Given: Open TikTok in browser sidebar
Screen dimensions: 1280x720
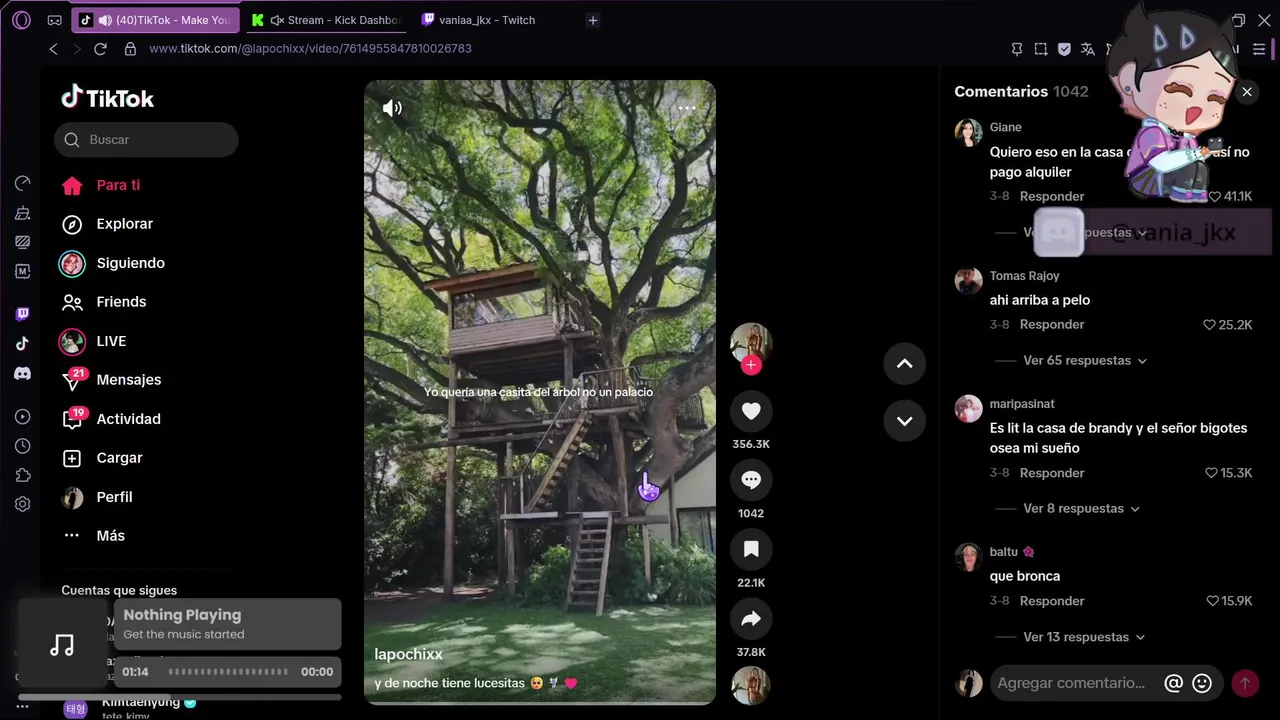Looking at the screenshot, I should (x=22, y=344).
